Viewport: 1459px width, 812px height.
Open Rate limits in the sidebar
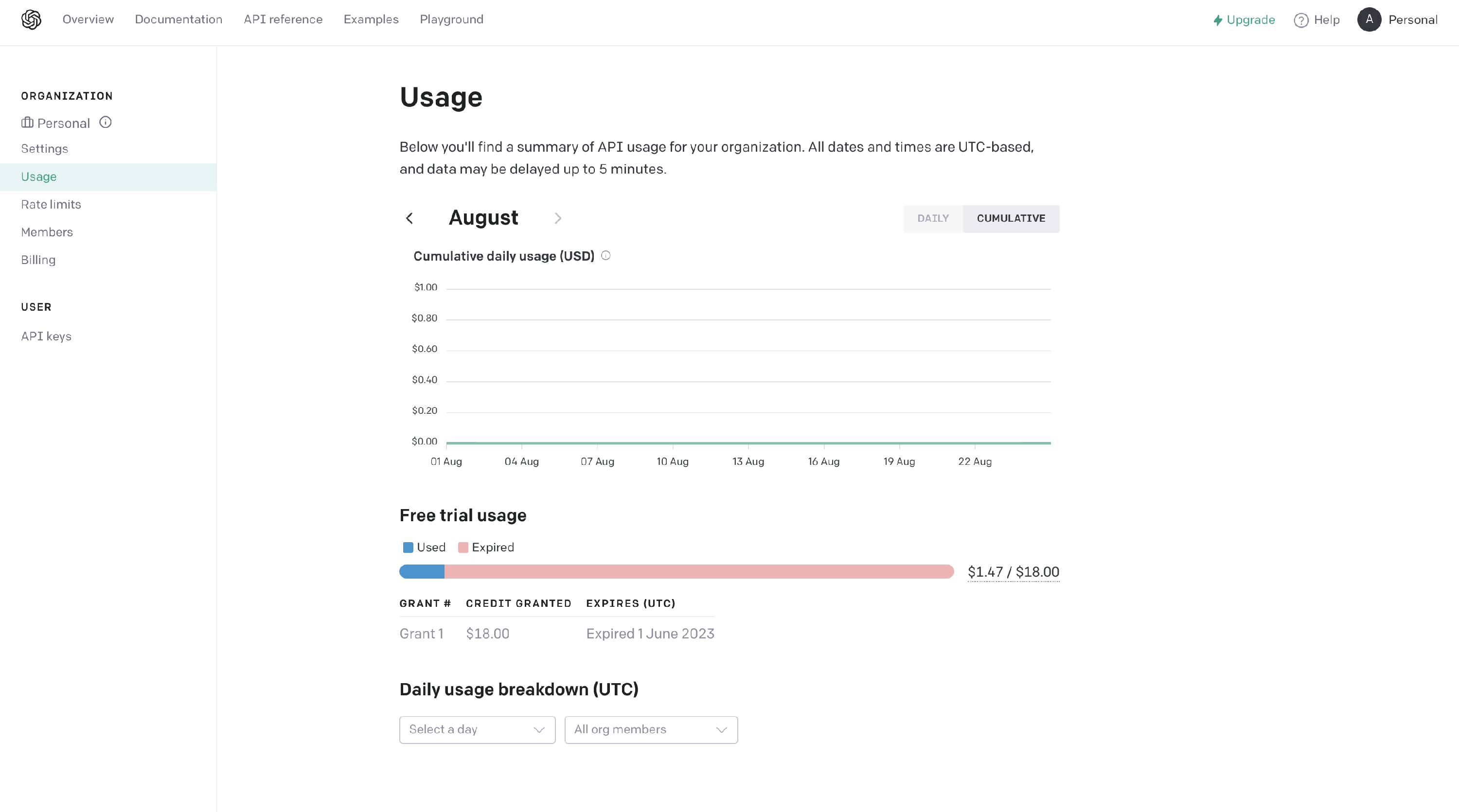click(51, 204)
